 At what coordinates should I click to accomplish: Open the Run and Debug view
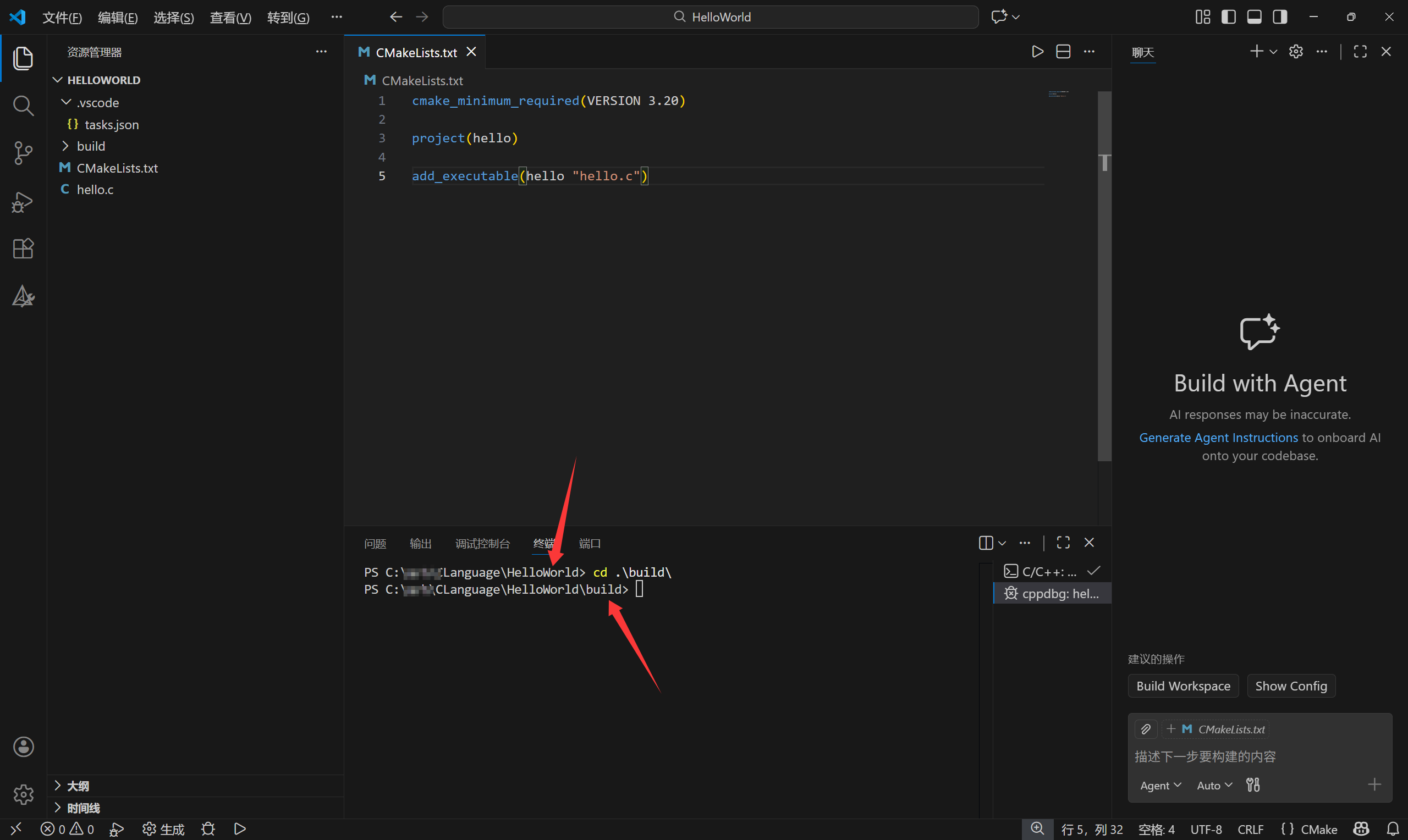tap(23, 202)
